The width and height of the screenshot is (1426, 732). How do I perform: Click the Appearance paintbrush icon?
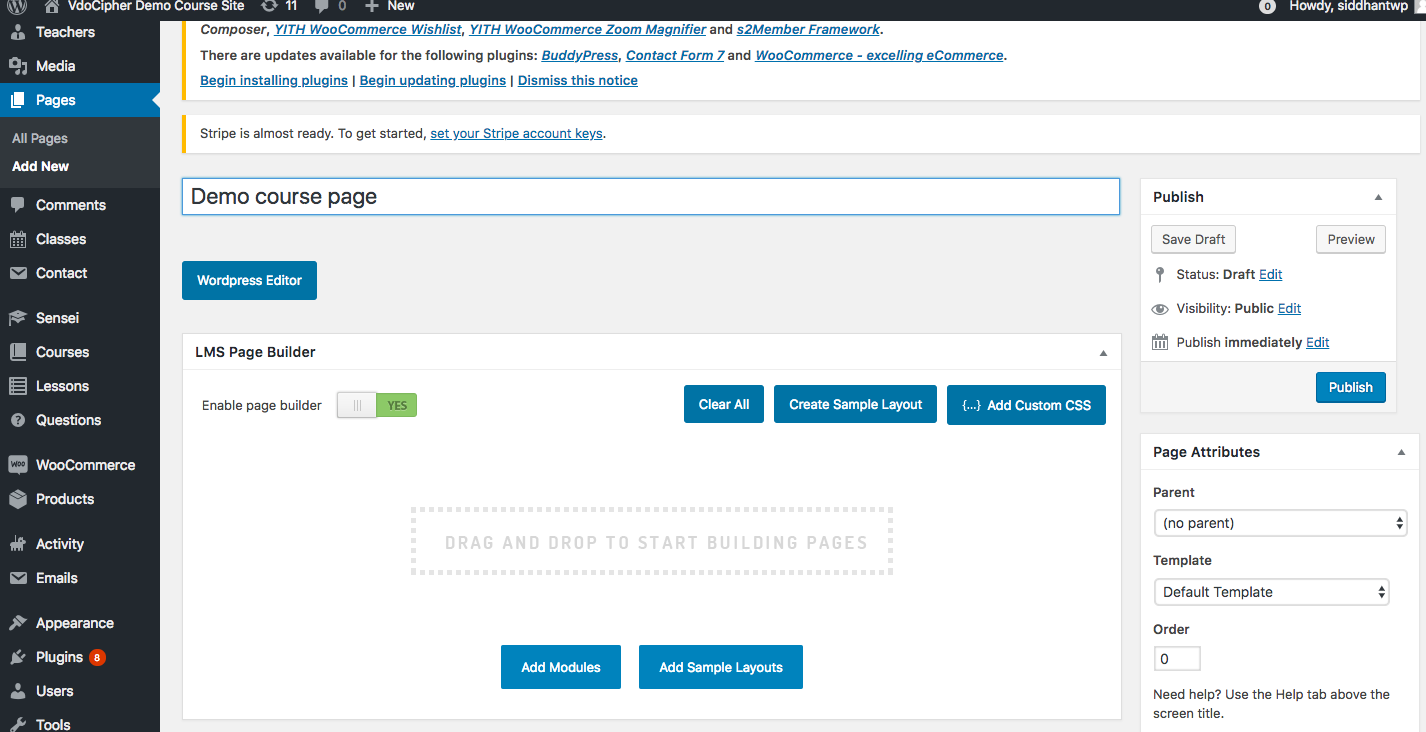pos(17,623)
